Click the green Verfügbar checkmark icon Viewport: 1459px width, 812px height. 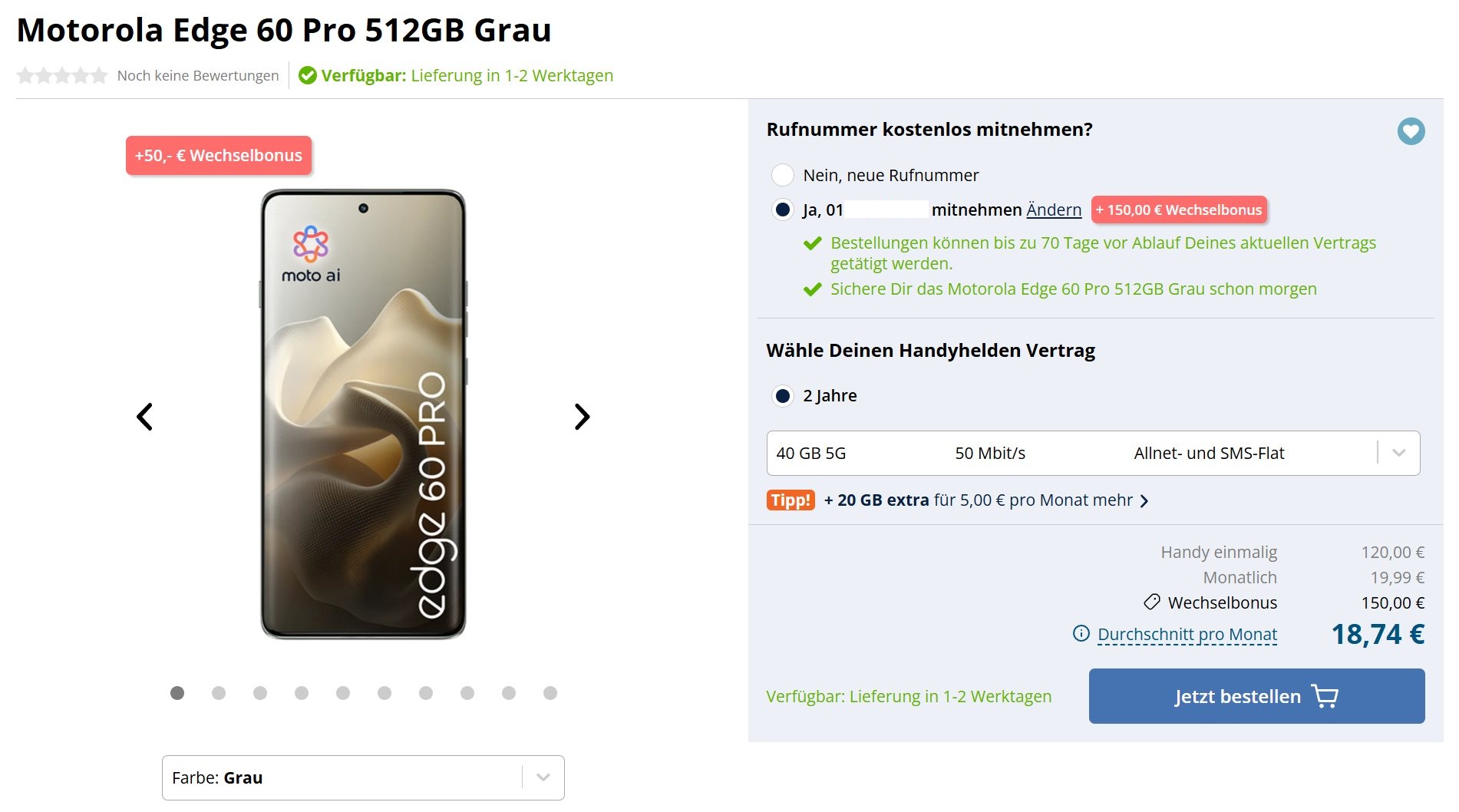click(x=308, y=75)
